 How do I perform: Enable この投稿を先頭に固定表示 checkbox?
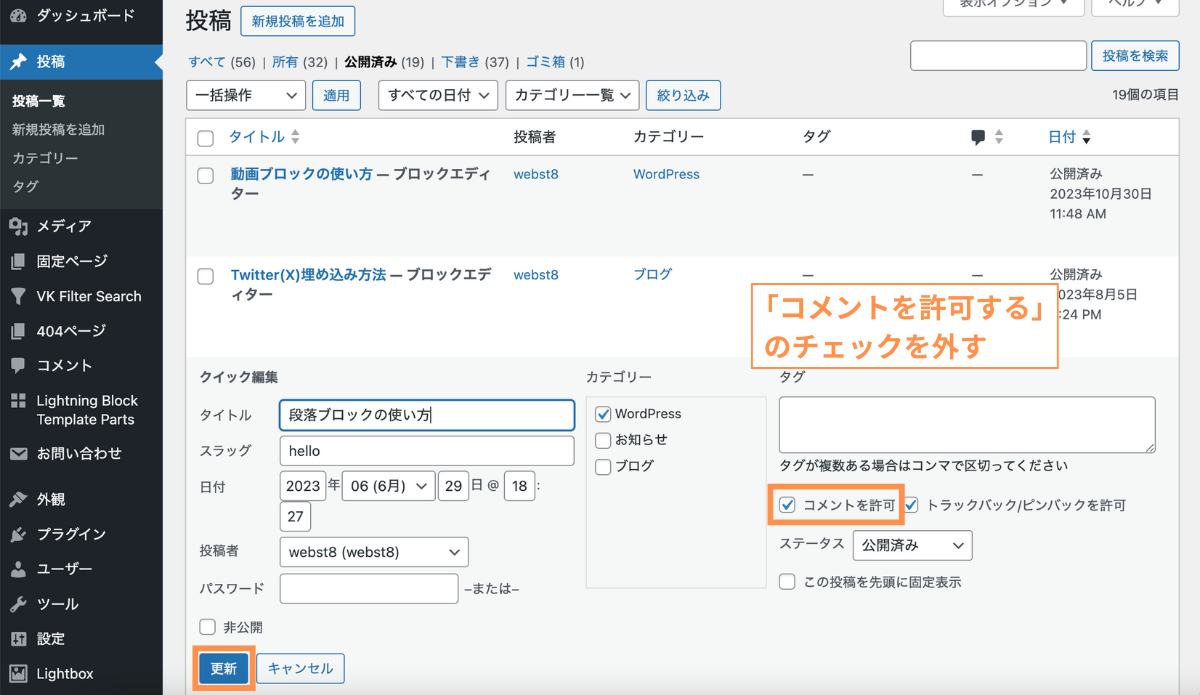tap(786, 581)
